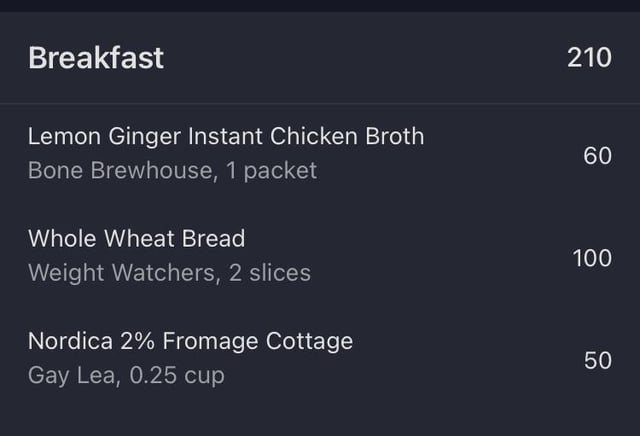This screenshot has width=640, height=436.
Task: Click the 1 packet serving size
Action: click(271, 170)
